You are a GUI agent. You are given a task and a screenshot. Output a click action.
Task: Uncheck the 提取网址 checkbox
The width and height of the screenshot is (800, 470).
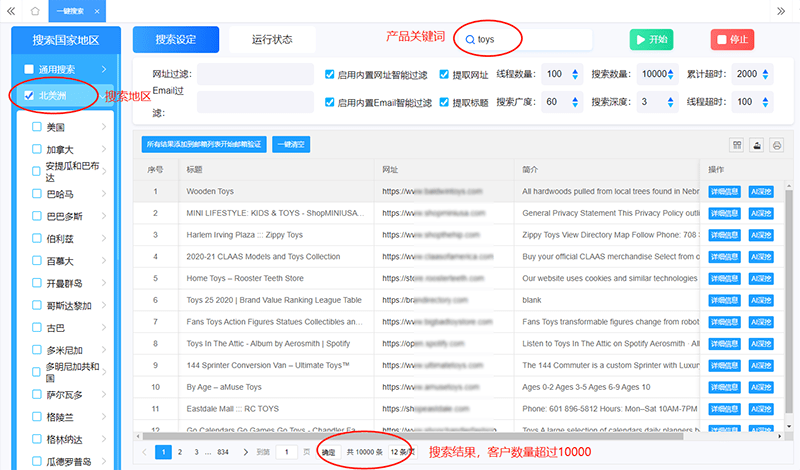(x=445, y=74)
